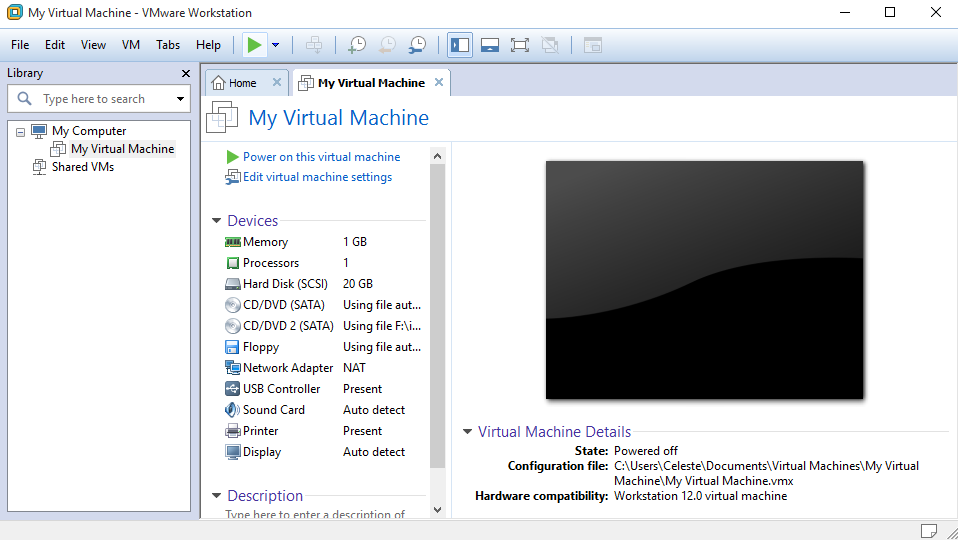
Task: Click the Floppy device icon
Action: tap(232, 347)
